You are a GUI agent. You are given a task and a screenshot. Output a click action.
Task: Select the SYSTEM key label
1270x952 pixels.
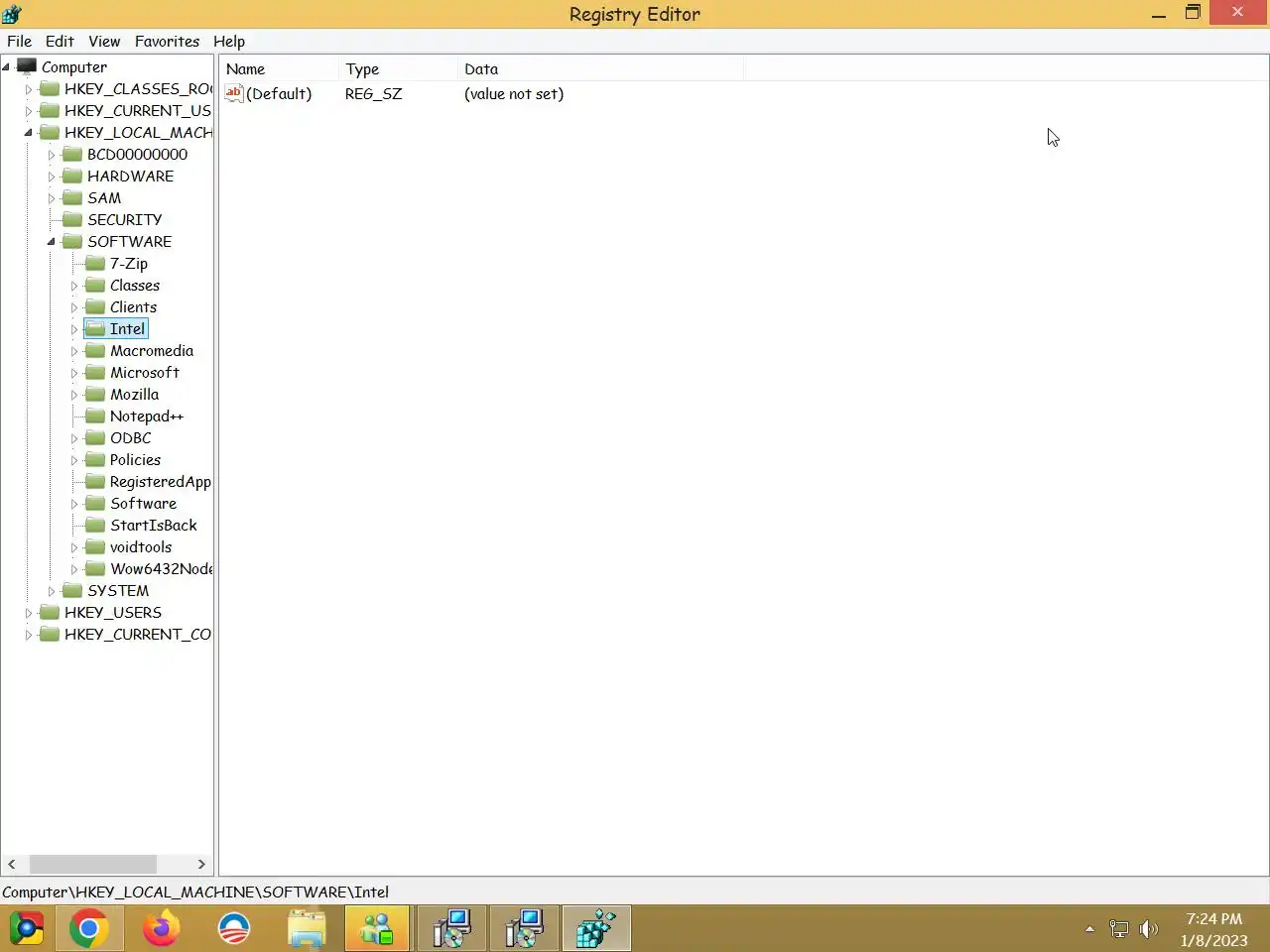point(118,591)
